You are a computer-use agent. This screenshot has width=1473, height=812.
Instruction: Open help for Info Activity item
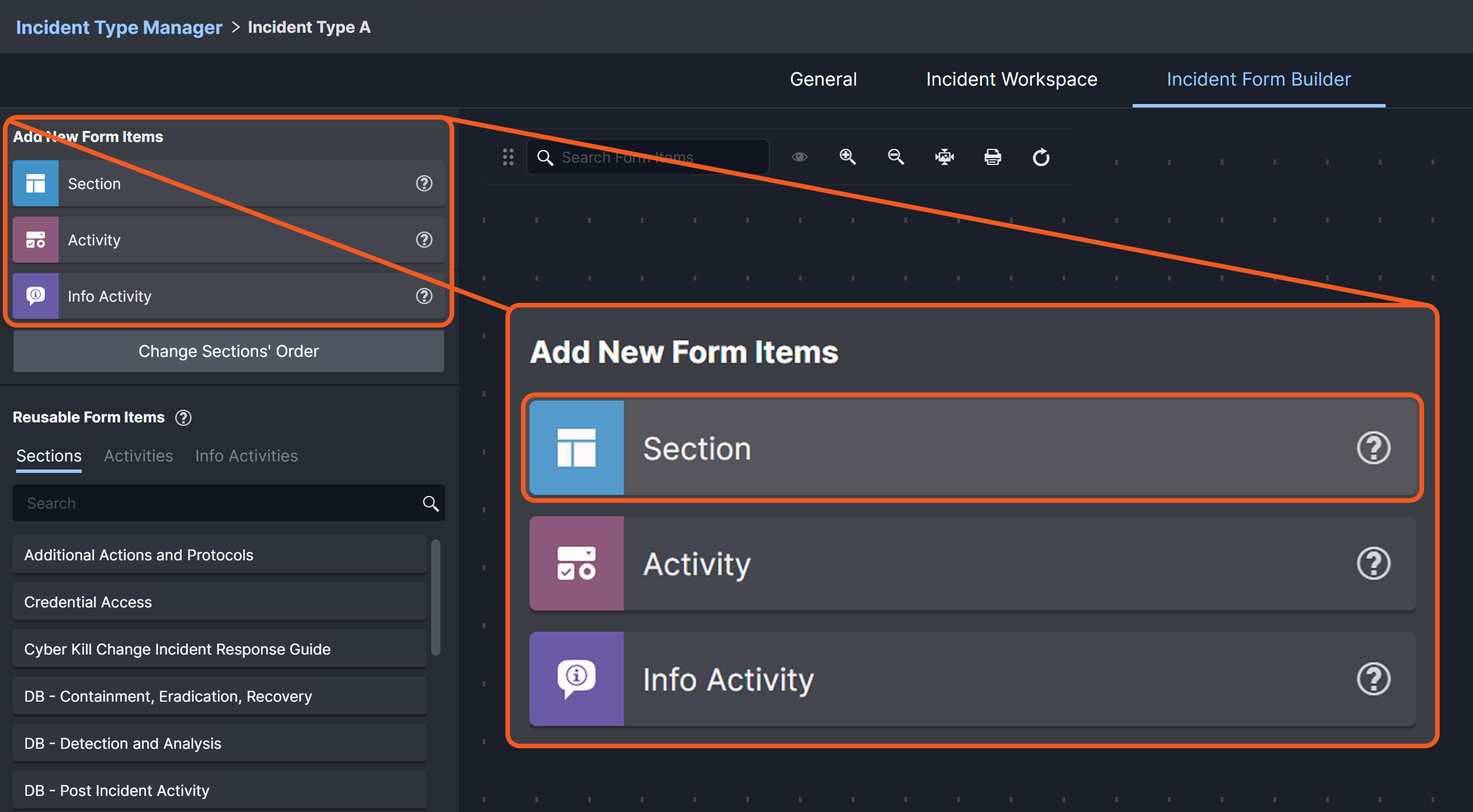[424, 296]
